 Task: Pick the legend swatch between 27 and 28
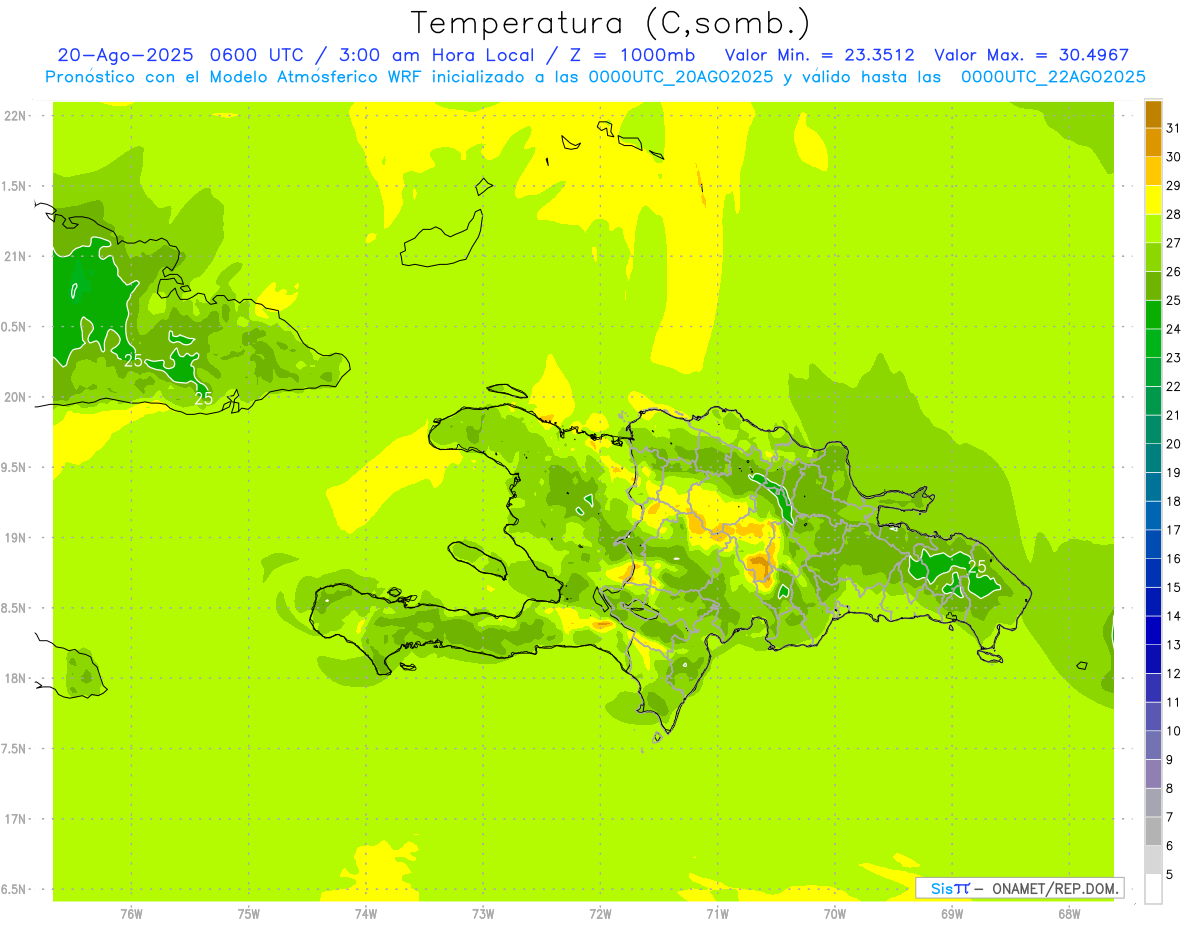click(1153, 229)
